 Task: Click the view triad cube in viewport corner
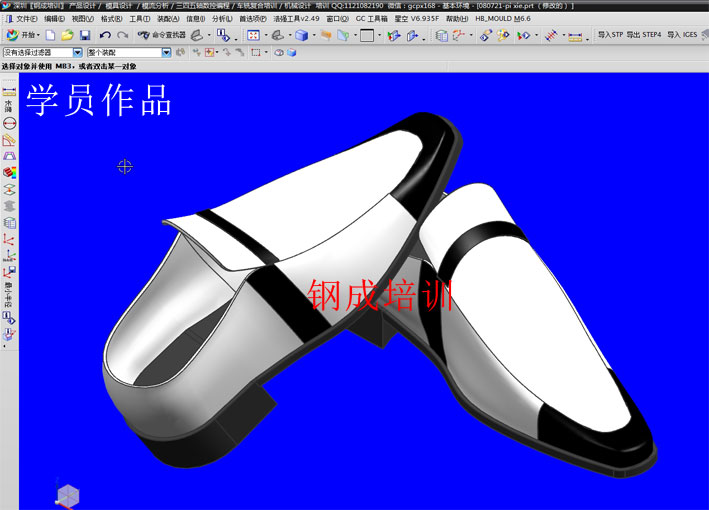[x=67, y=495]
